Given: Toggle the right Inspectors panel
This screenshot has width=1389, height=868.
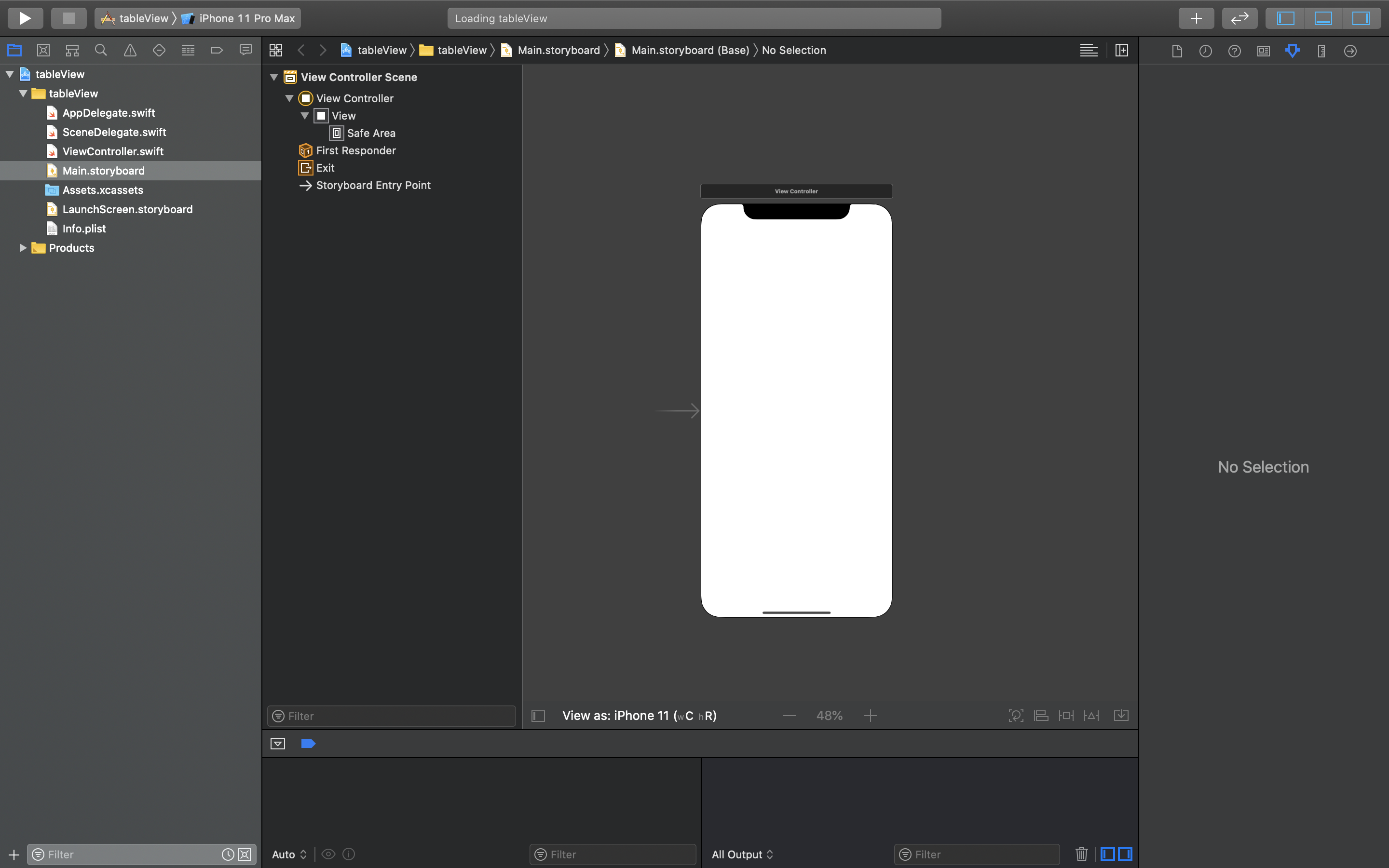Looking at the screenshot, I should pyautogui.click(x=1361, y=18).
